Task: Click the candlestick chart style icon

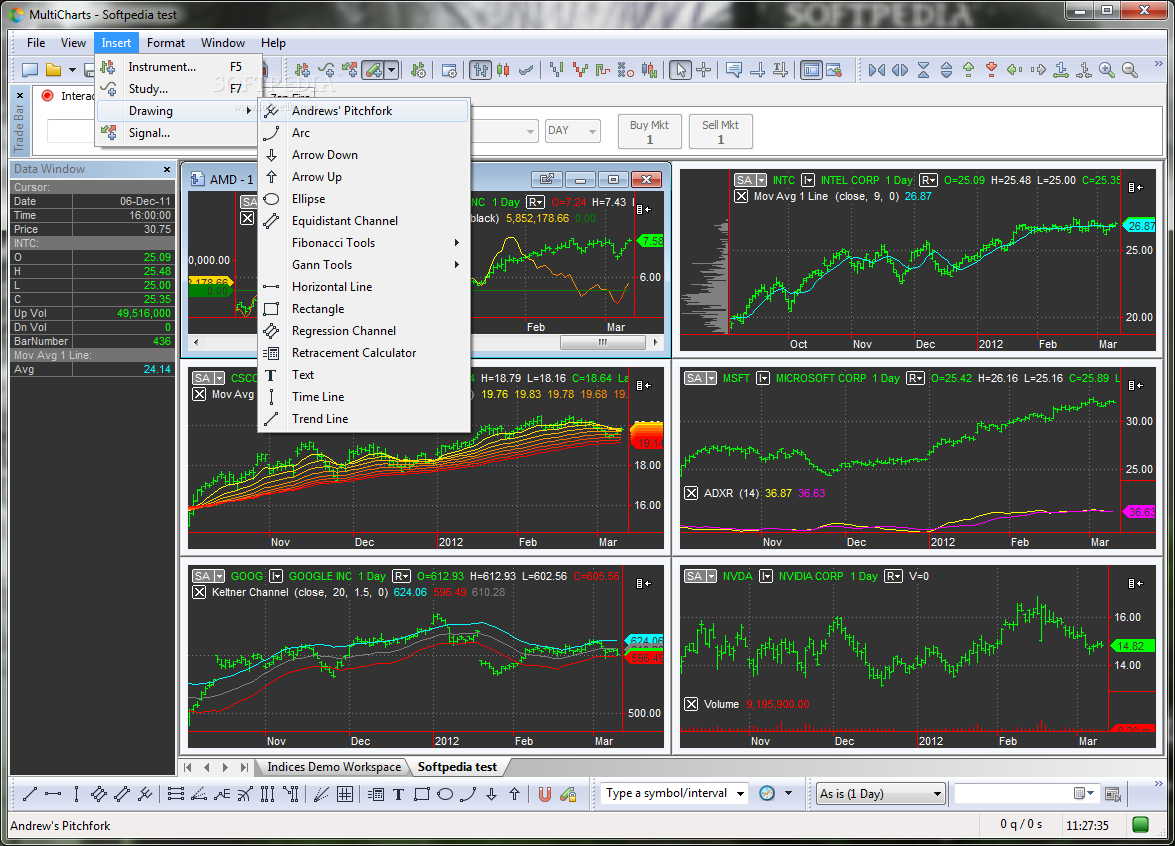Action: (504, 70)
